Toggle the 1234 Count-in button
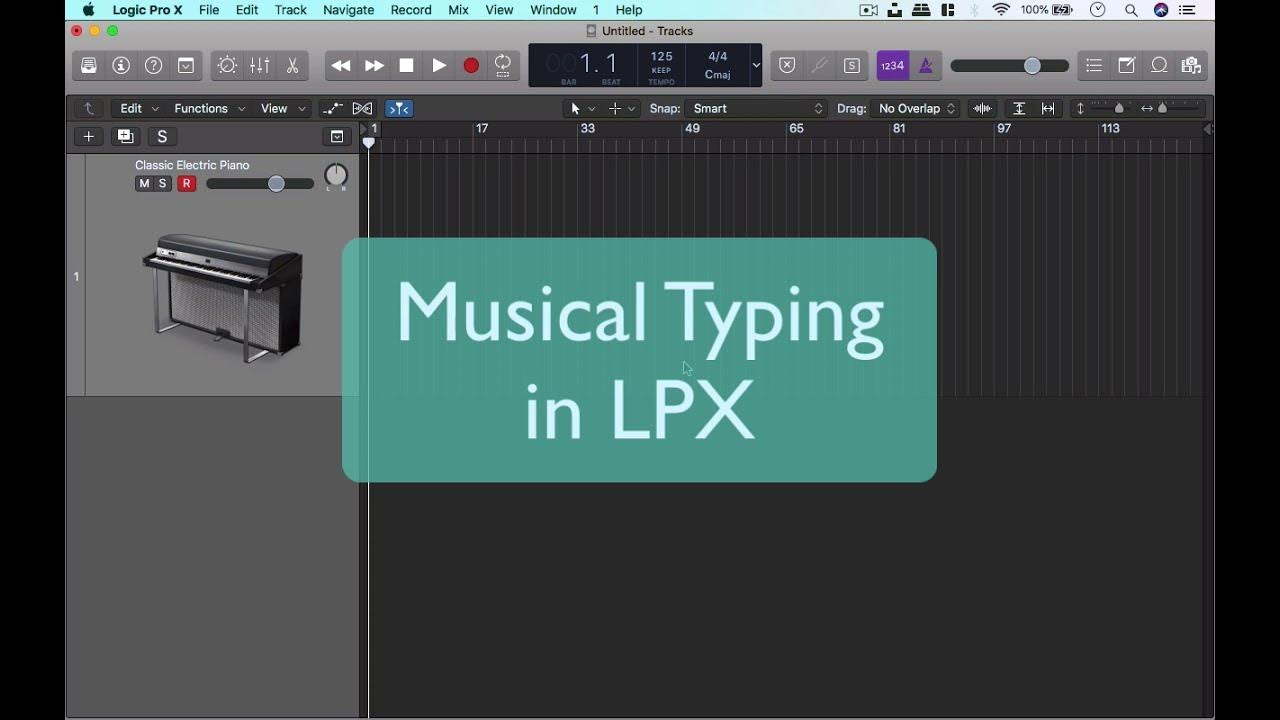Image resolution: width=1280 pixels, height=720 pixels. click(x=892, y=65)
